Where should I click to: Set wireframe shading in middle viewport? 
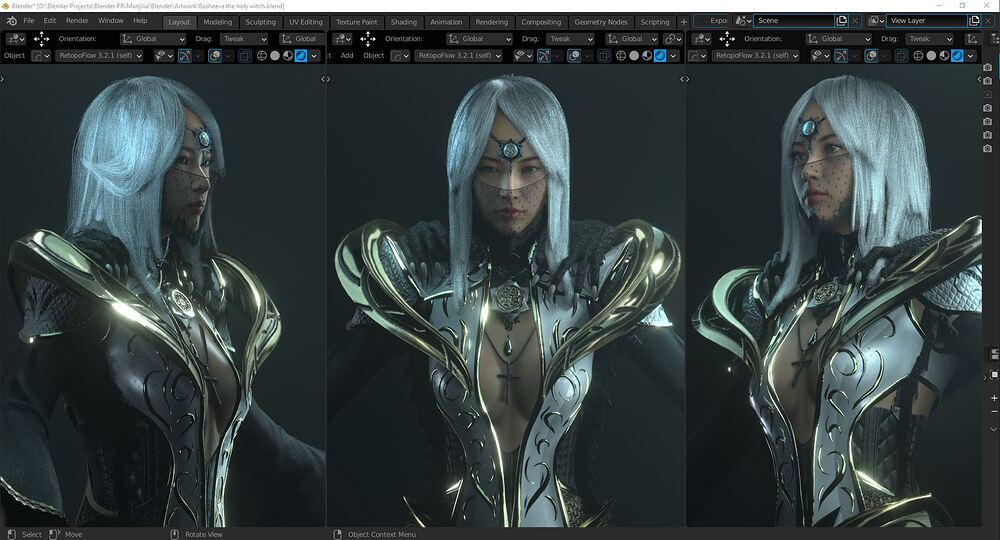click(621, 55)
